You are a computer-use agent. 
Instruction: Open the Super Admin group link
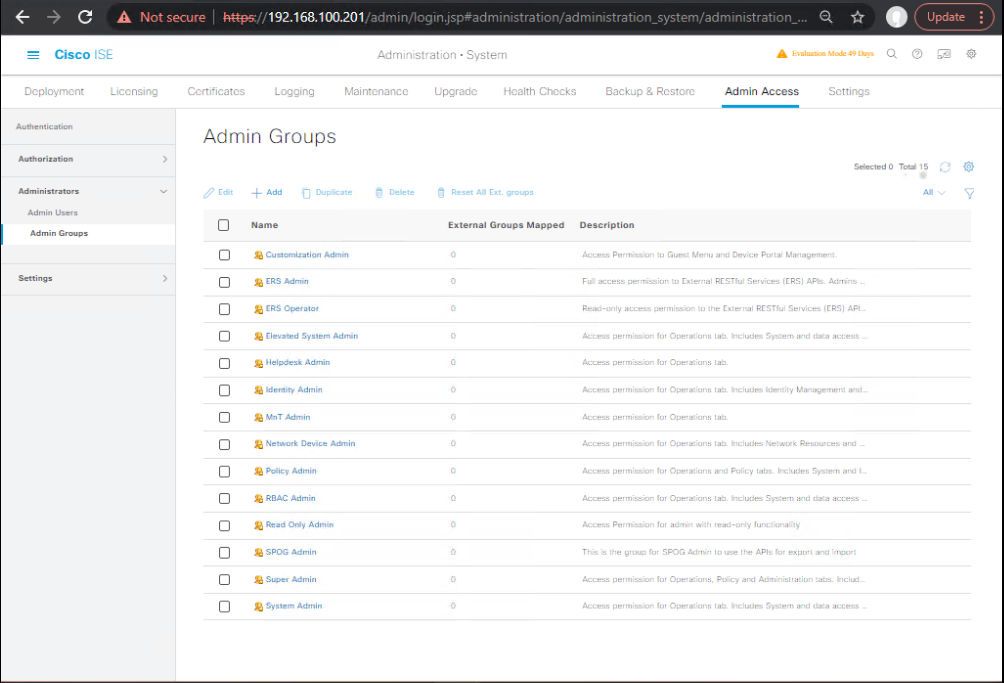291,580
